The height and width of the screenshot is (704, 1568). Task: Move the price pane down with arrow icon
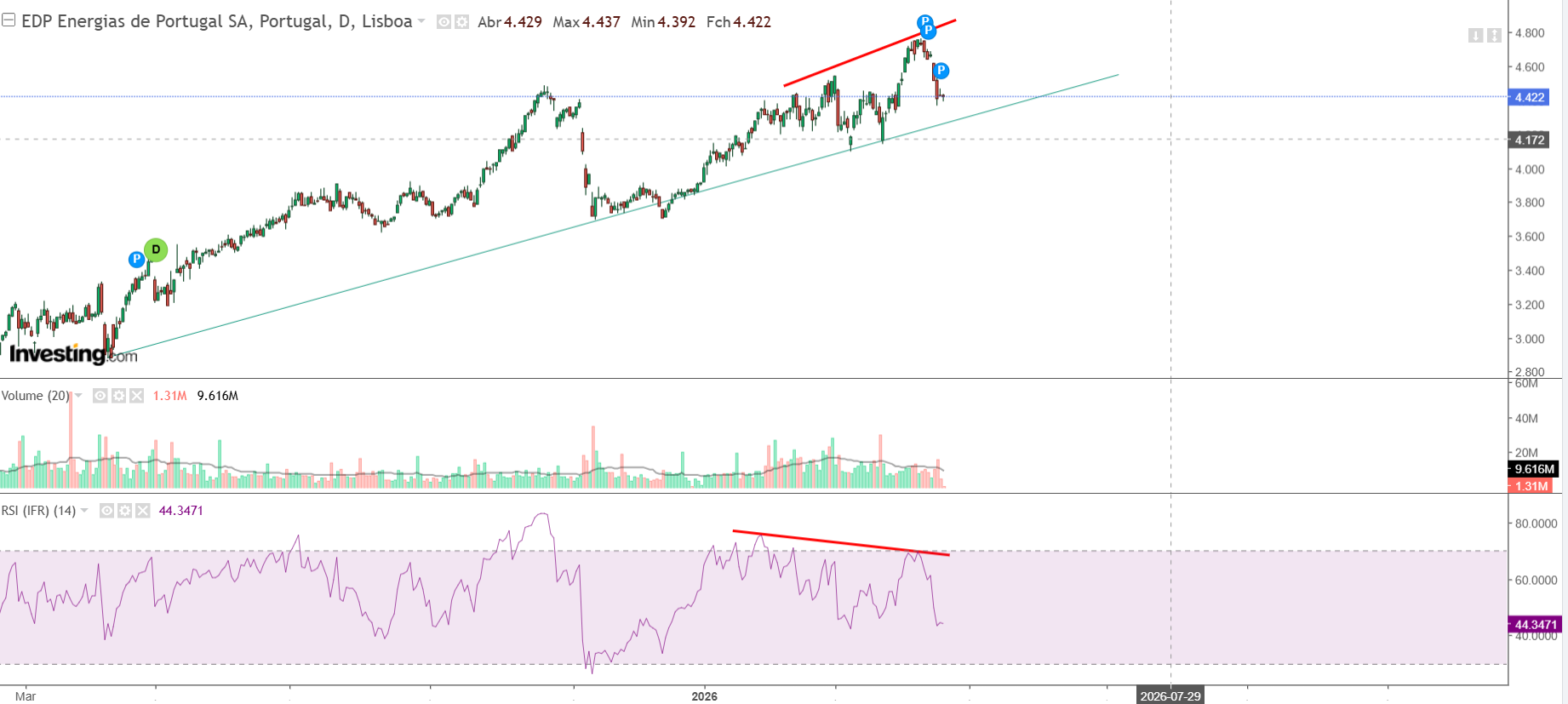click(1475, 35)
